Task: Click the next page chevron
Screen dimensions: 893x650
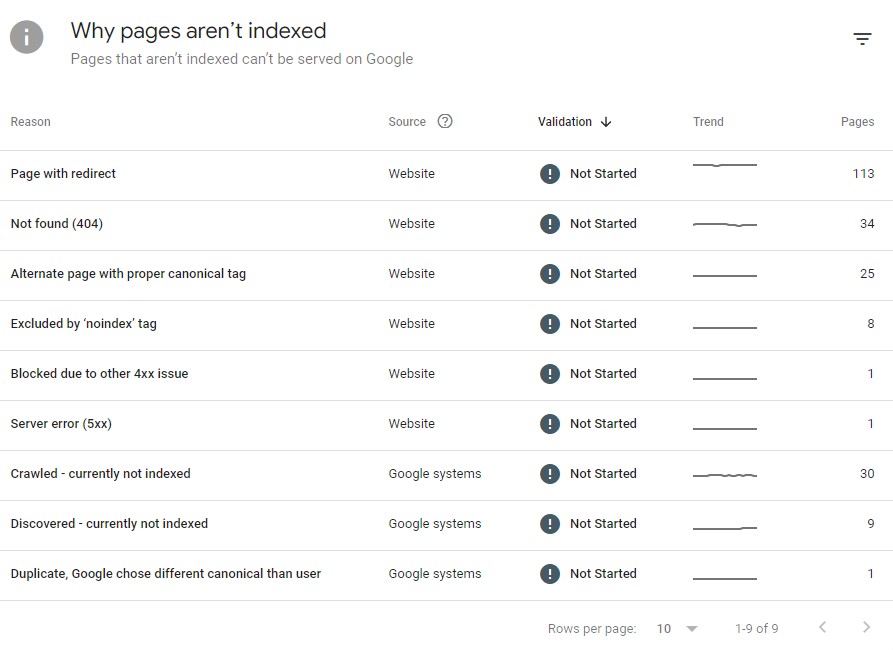Action: coord(866,628)
